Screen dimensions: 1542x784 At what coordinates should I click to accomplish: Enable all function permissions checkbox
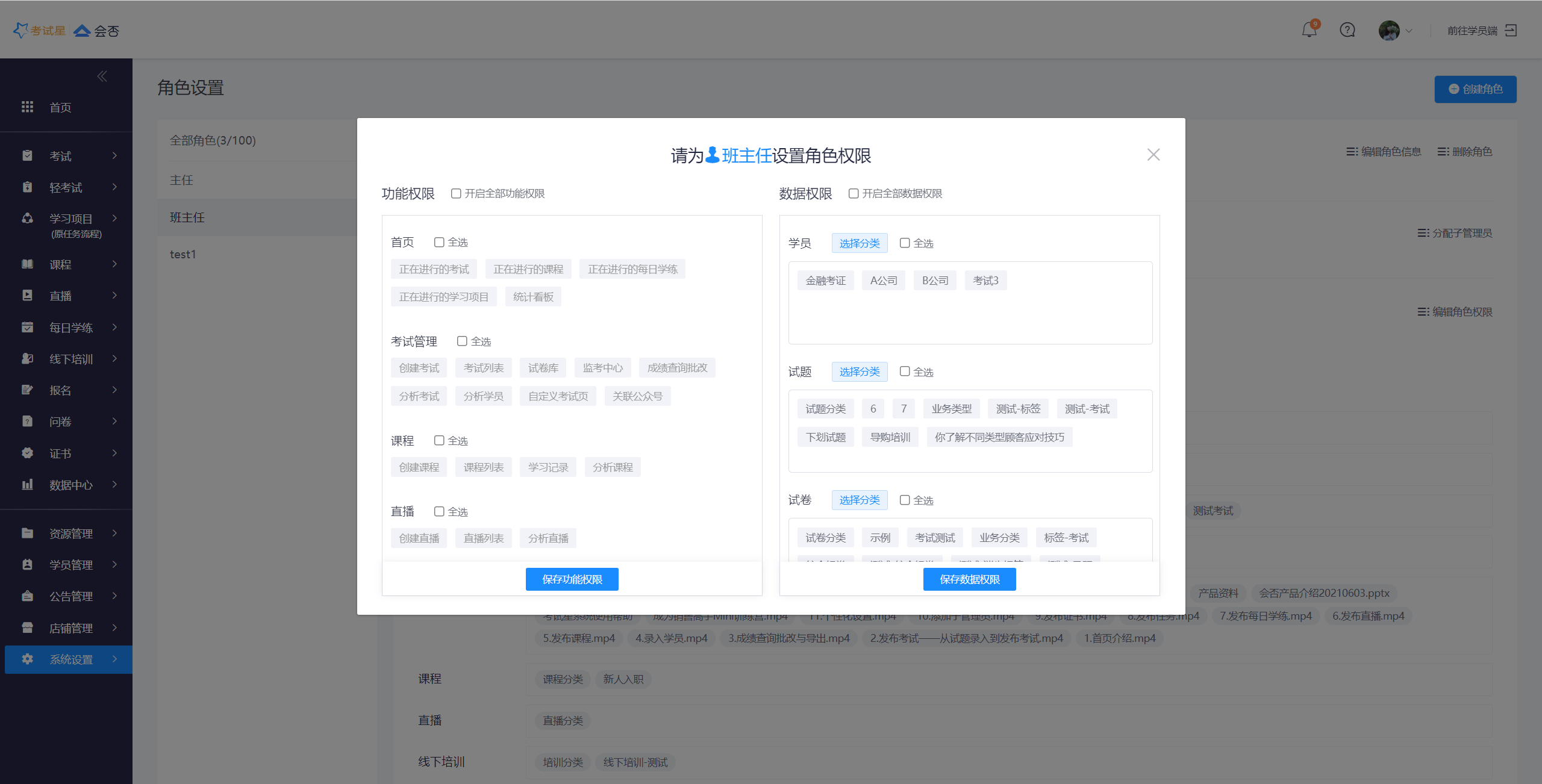pos(456,193)
